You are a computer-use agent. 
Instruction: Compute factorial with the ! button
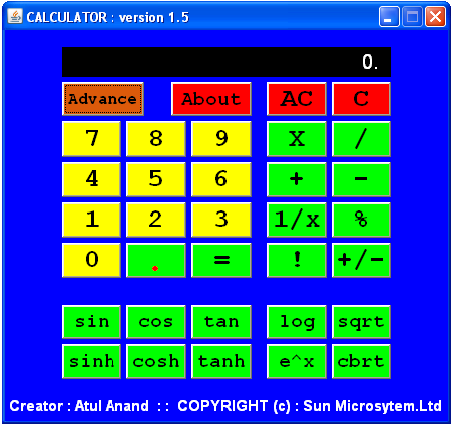point(297,260)
